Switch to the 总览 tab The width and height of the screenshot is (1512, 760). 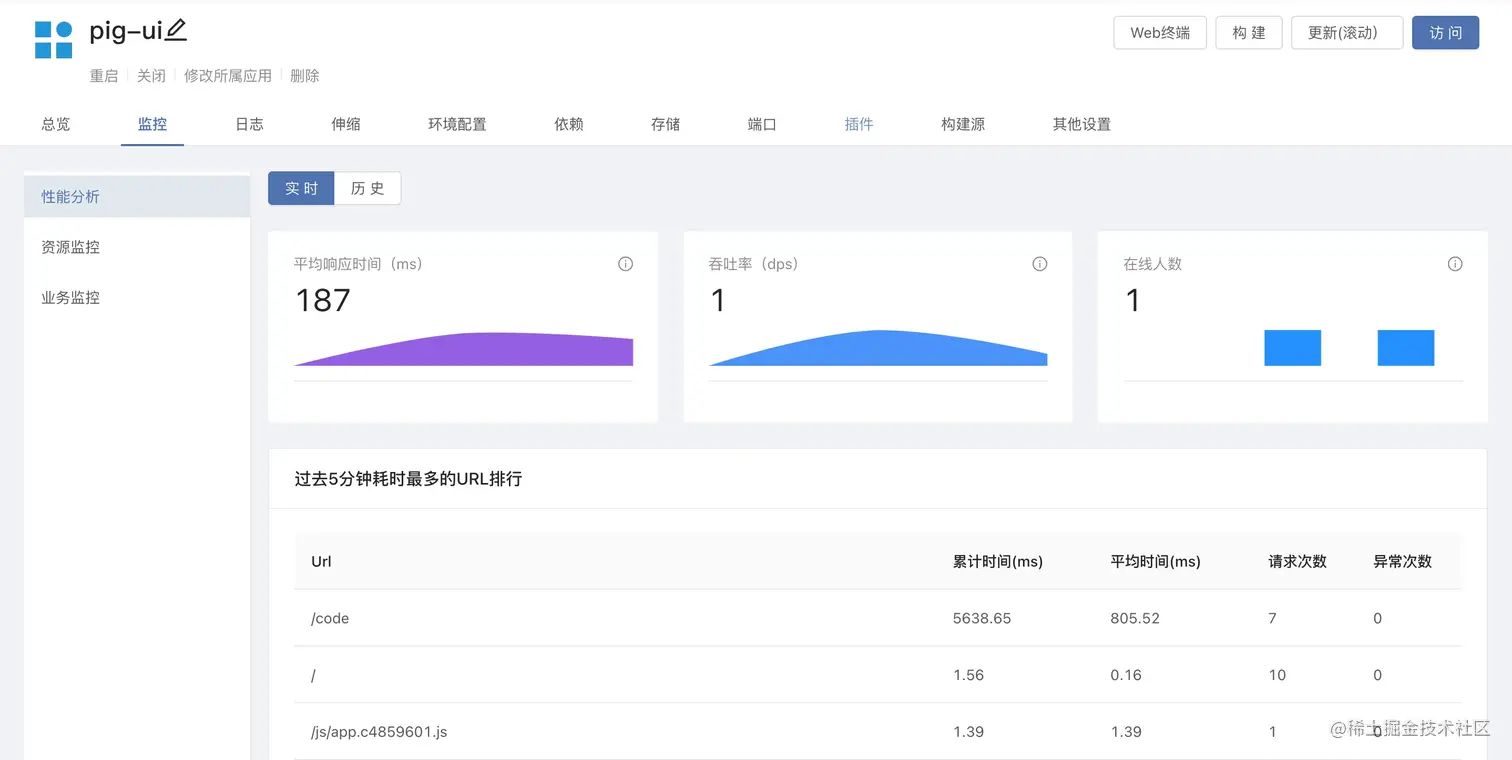point(56,124)
